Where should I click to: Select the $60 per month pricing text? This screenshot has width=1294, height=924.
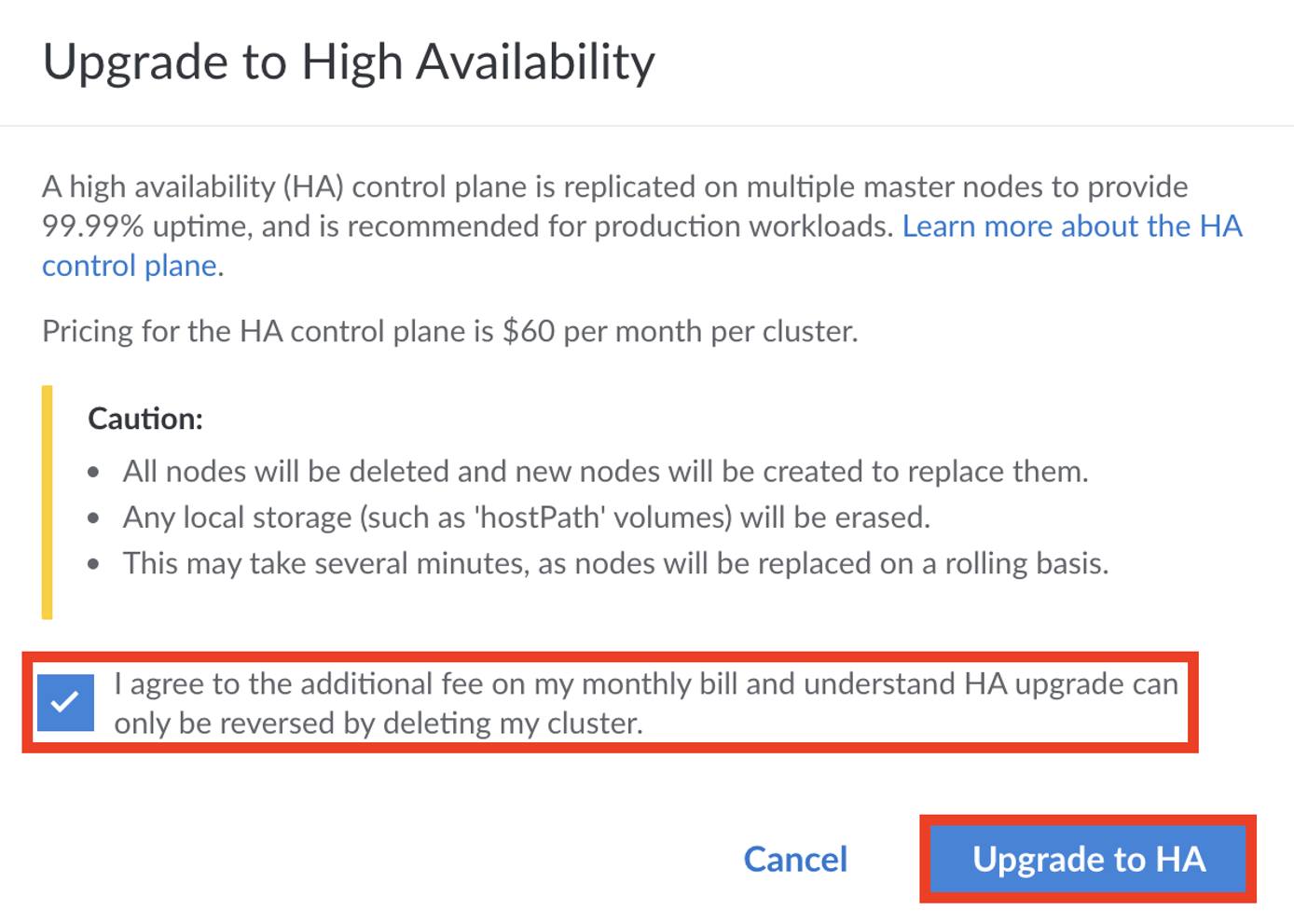pyautogui.click(x=450, y=330)
